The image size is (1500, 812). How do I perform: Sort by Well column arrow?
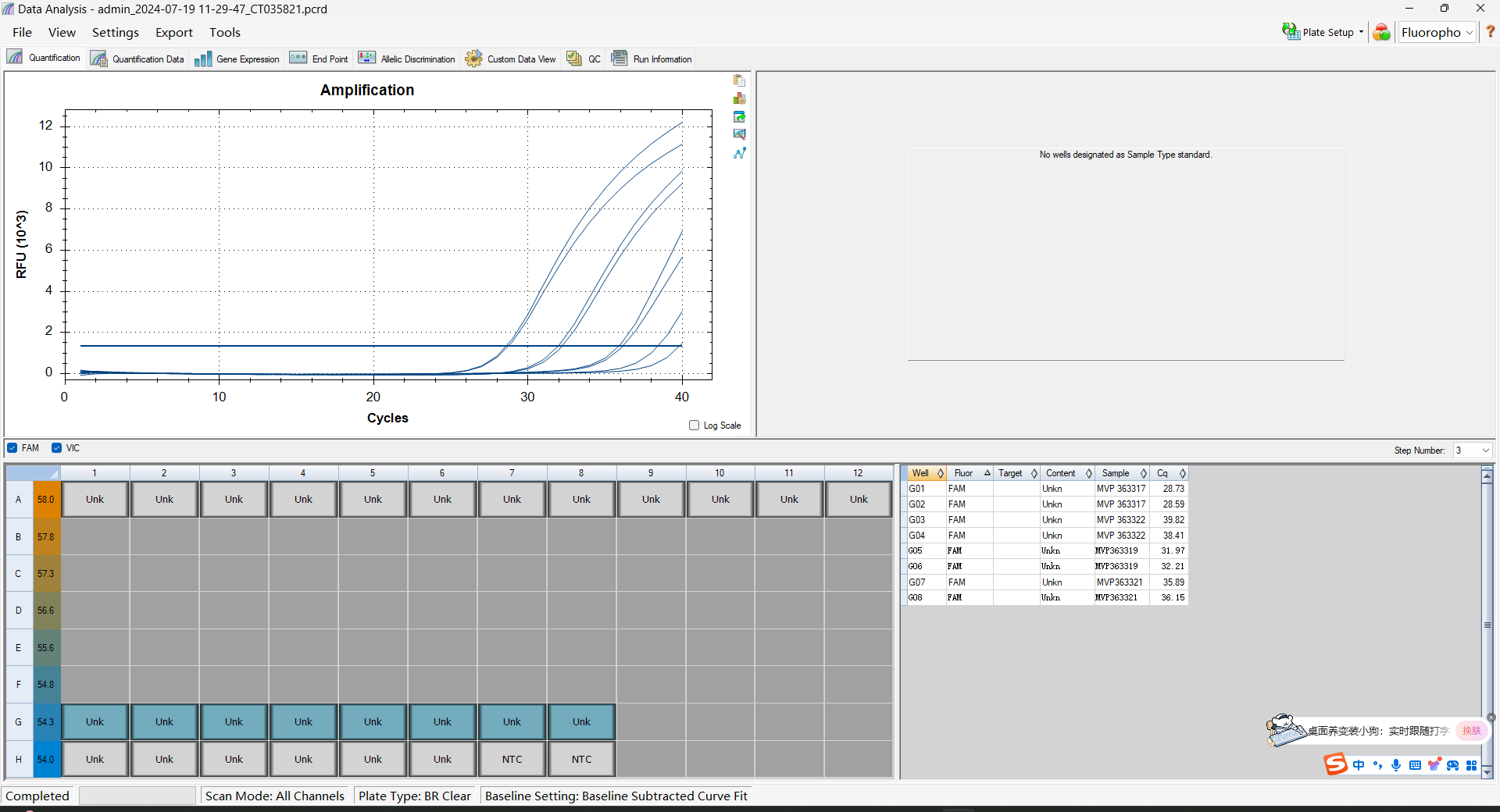pos(940,473)
